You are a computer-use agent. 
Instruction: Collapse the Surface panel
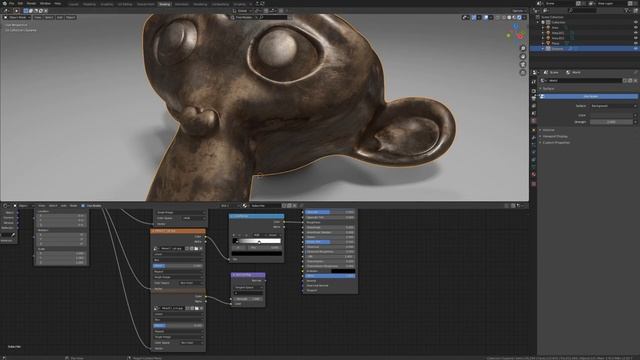tap(548, 89)
